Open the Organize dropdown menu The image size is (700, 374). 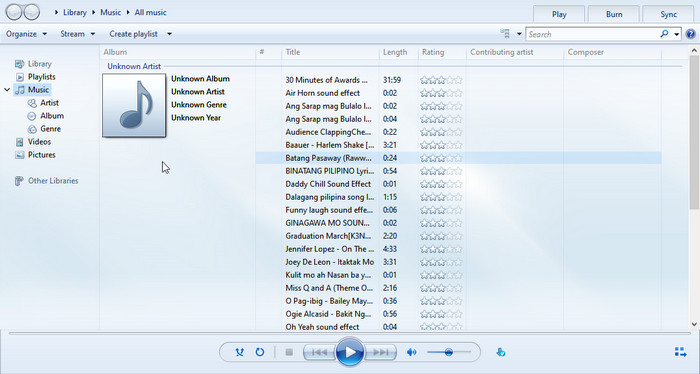[x=26, y=34]
